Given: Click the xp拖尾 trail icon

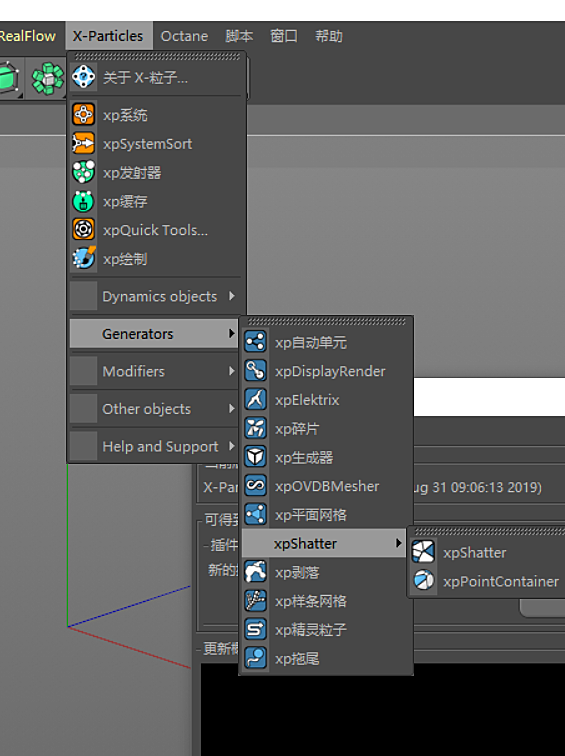Looking at the screenshot, I should click(x=255, y=658).
